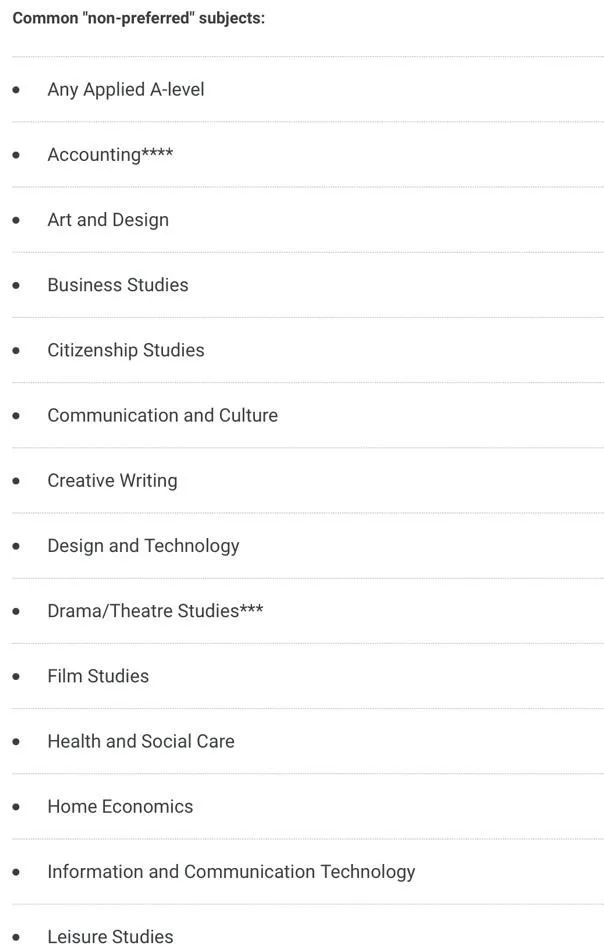Select the 'Creative Writing' entry

pos(112,481)
